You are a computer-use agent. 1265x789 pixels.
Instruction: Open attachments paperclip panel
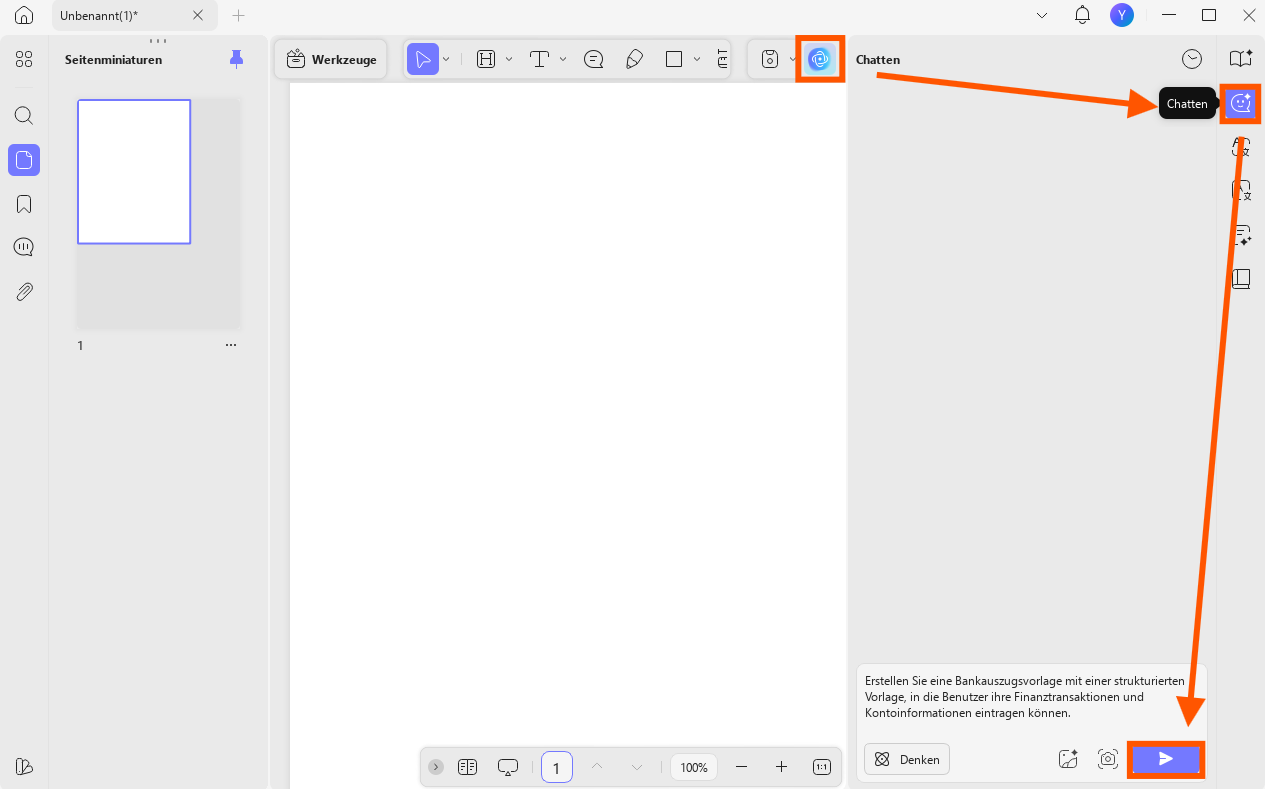pos(24,292)
